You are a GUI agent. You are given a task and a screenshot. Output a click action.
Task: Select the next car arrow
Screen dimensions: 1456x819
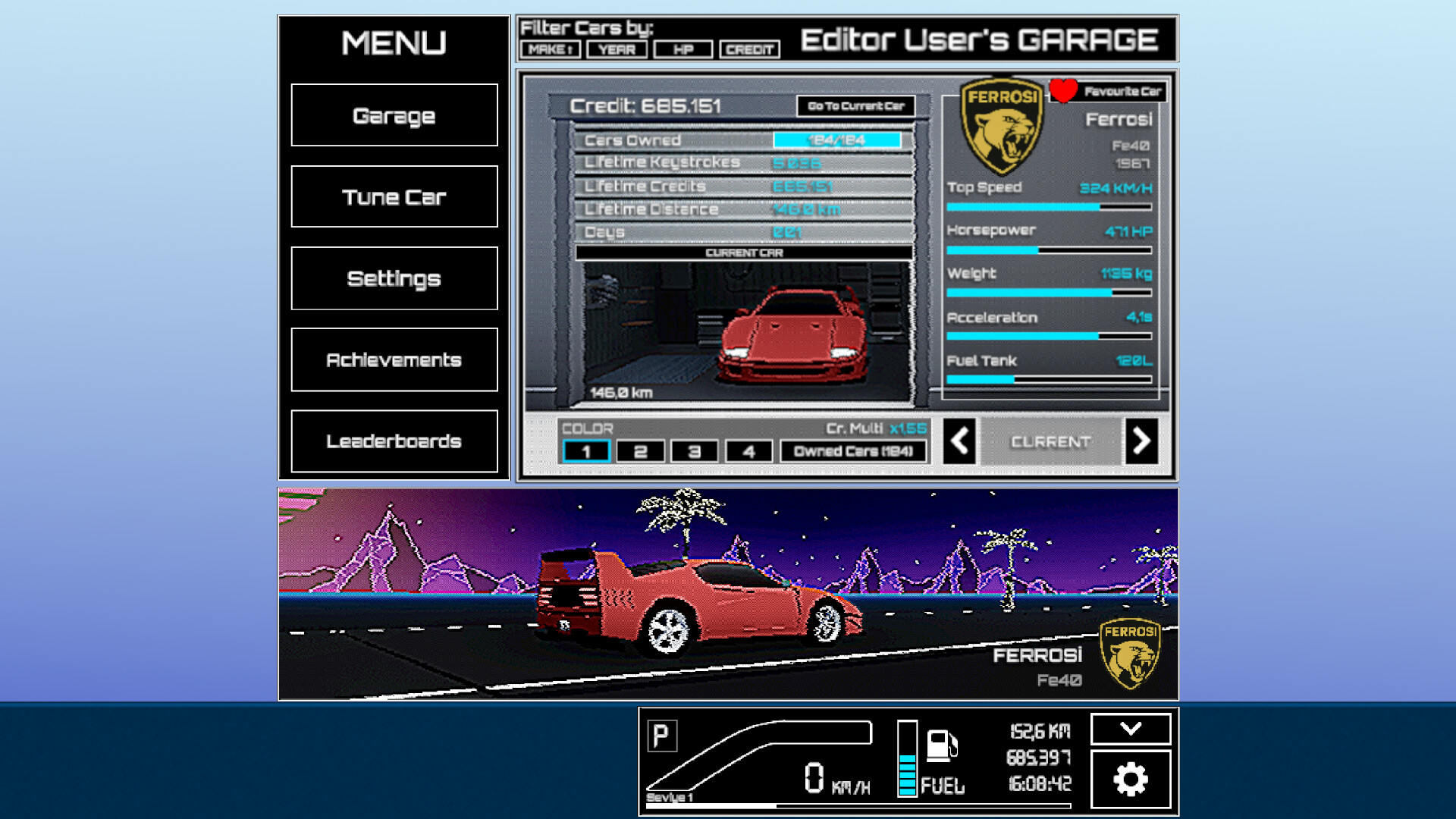[1141, 442]
